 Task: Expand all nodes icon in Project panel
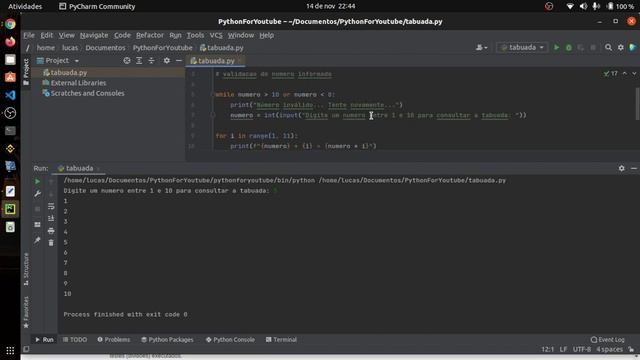pyautogui.click(x=139, y=61)
